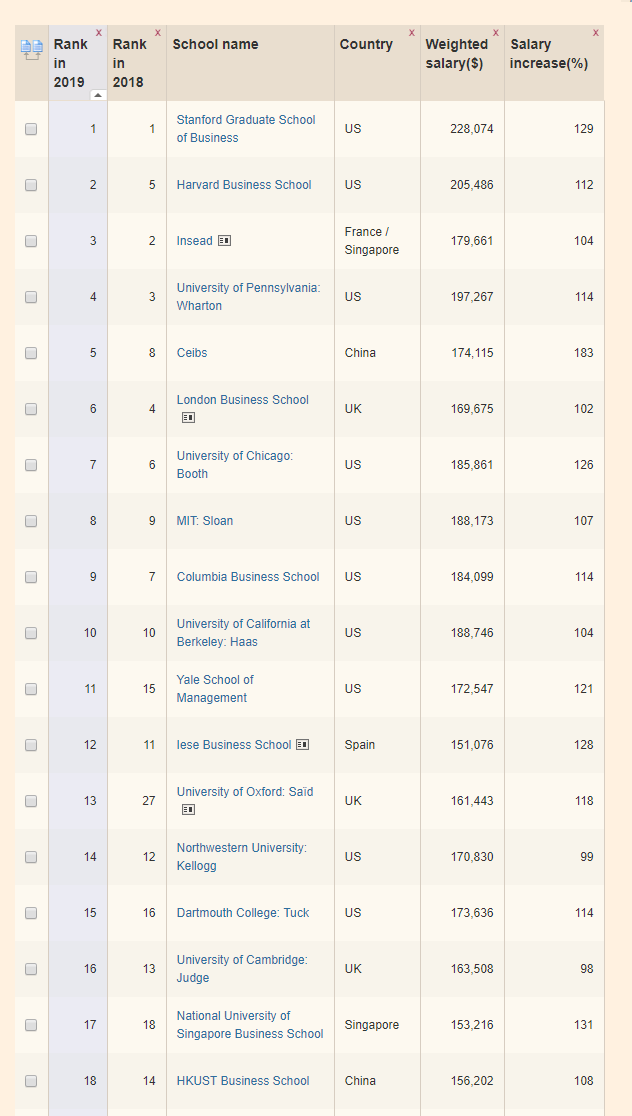632x1116 pixels.
Task: Tick the Cambridge Judge row checkbox
Action: 31,969
